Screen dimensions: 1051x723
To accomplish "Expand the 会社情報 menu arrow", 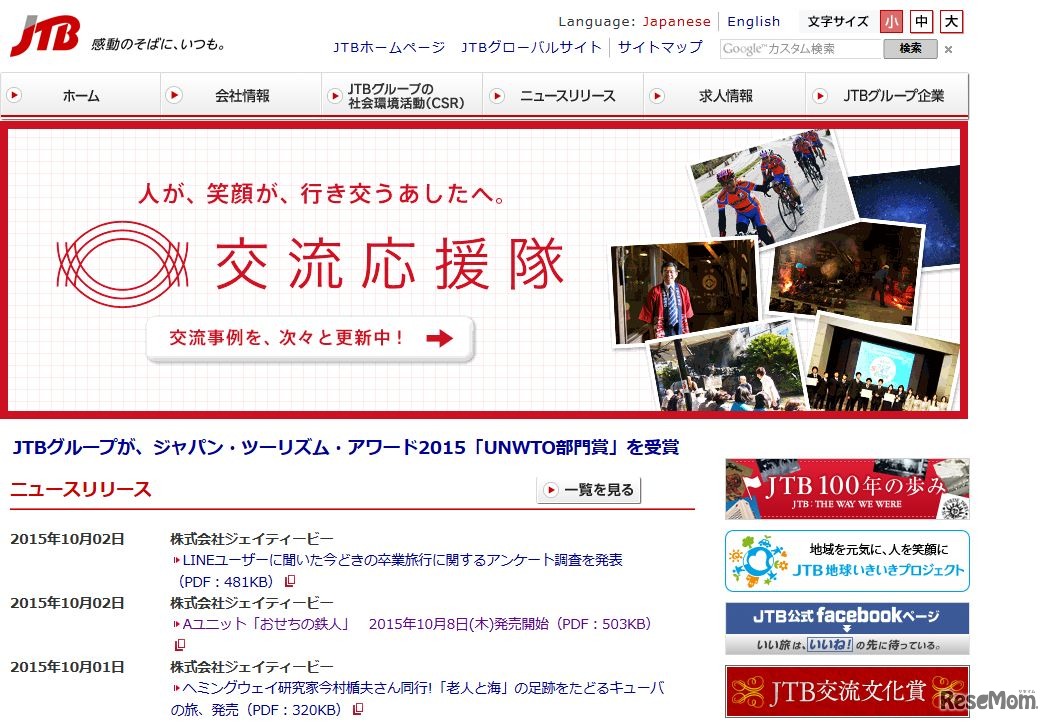I will point(175,96).
